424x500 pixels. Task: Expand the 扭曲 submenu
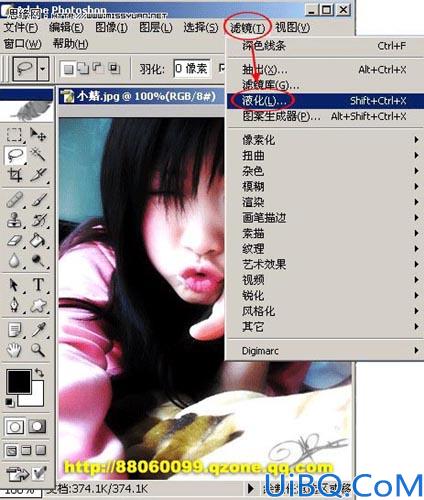(x=325, y=155)
